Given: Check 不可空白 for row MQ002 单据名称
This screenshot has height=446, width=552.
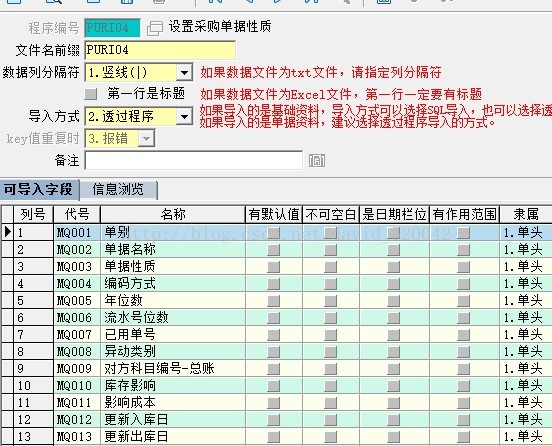Looking at the screenshot, I should point(331,250).
